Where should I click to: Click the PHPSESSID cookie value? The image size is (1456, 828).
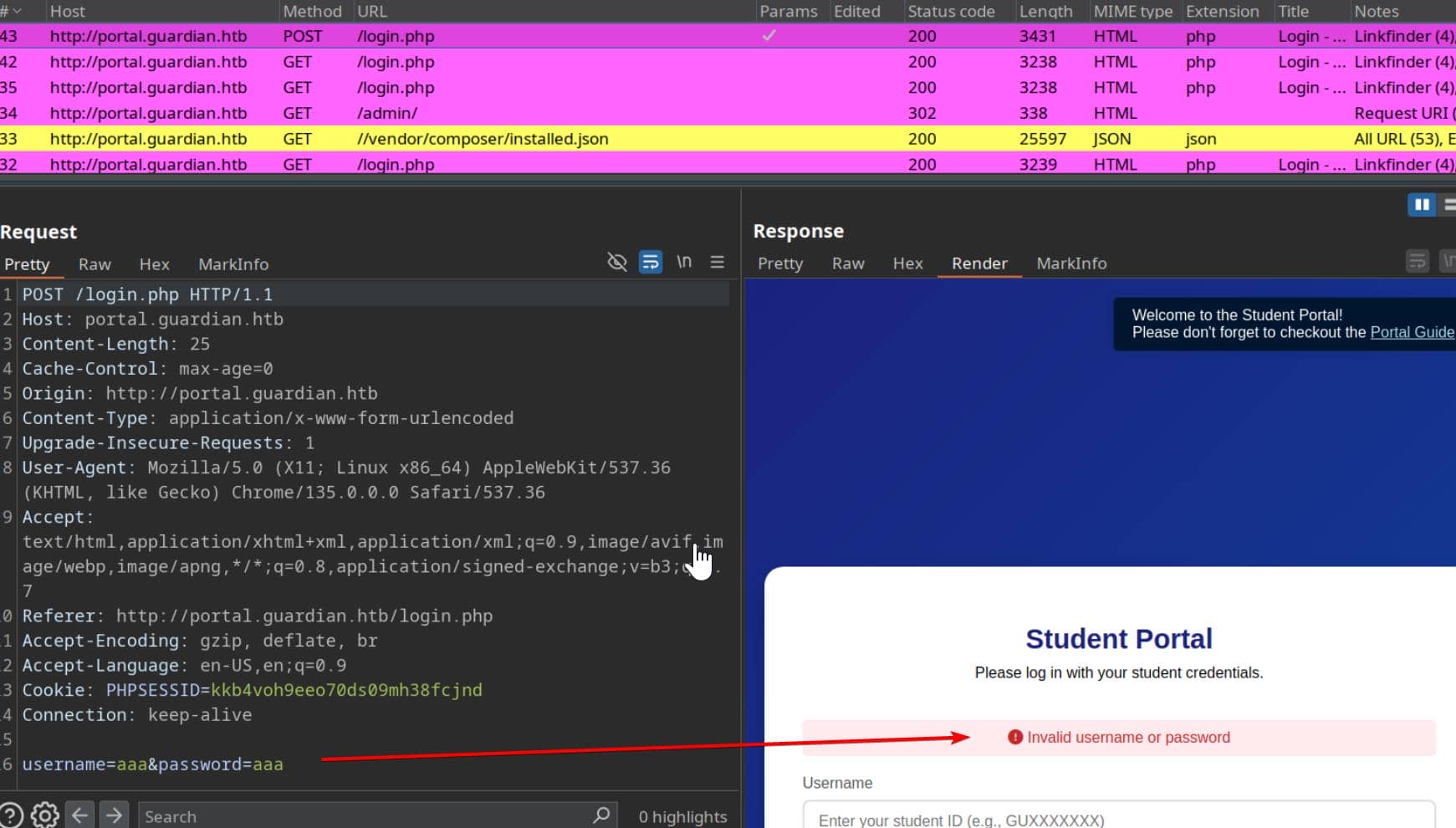pyautogui.click(x=346, y=690)
